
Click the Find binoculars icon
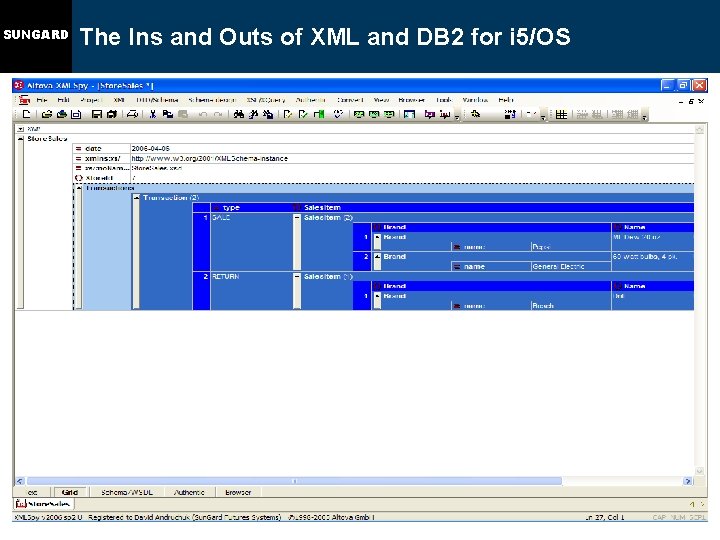pyautogui.click(x=238, y=114)
